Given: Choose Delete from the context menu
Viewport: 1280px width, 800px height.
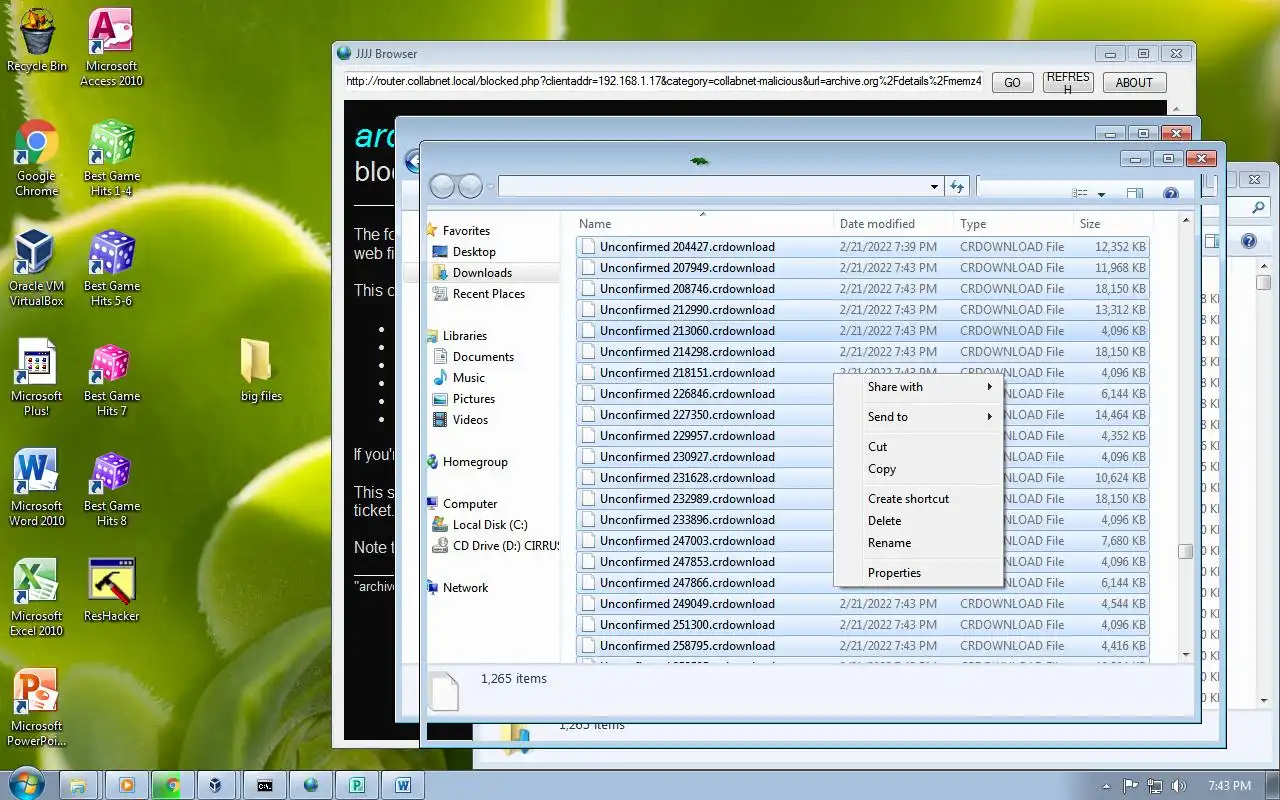Looking at the screenshot, I should pyautogui.click(x=918, y=521).
